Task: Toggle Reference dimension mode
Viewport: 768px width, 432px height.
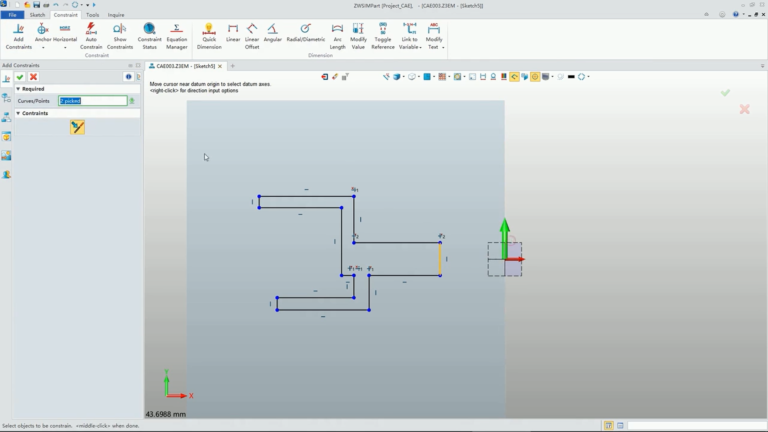Action: pyautogui.click(x=383, y=36)
